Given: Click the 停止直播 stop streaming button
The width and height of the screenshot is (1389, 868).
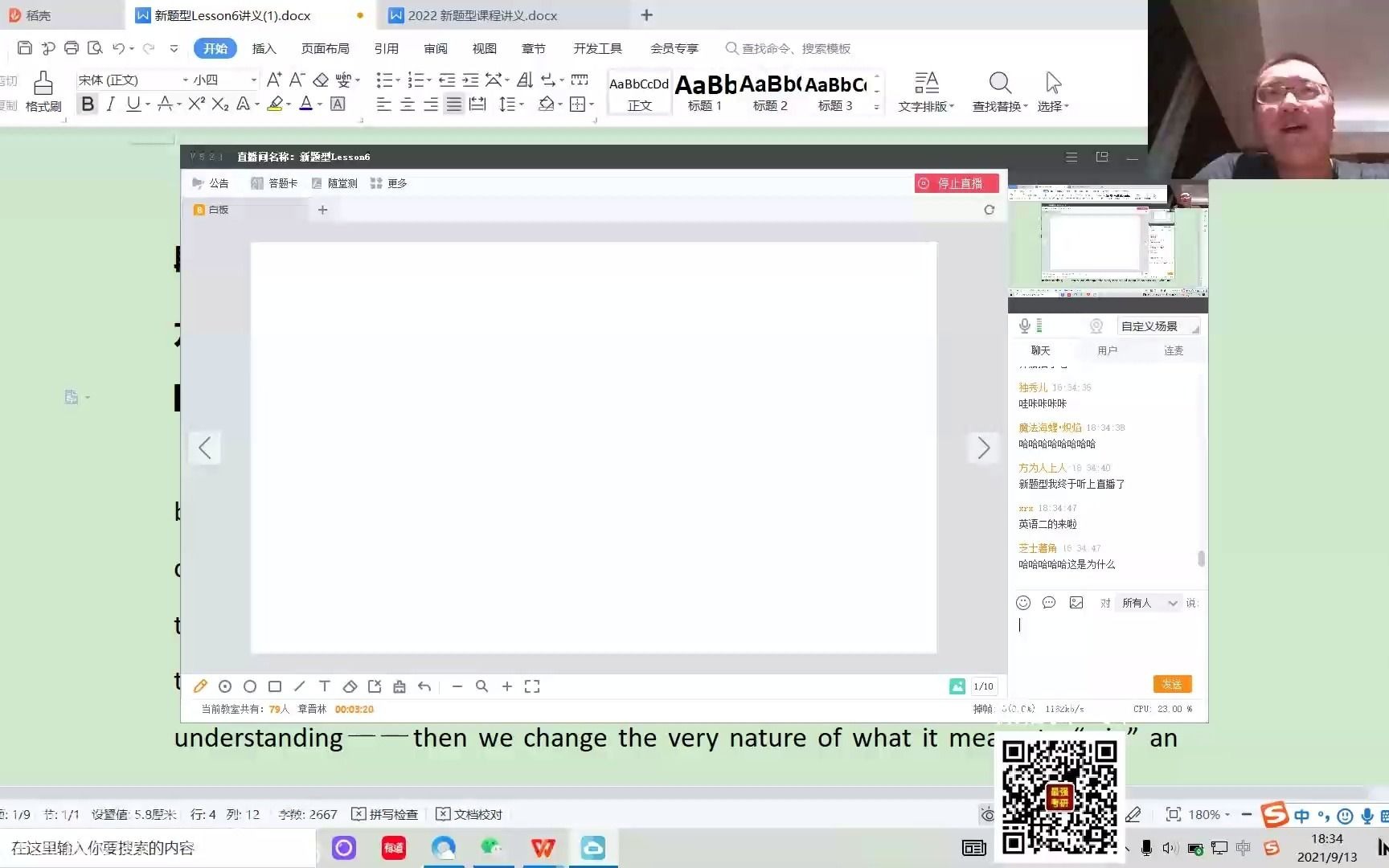Looking at the screenshot, I should pos(957,183).
